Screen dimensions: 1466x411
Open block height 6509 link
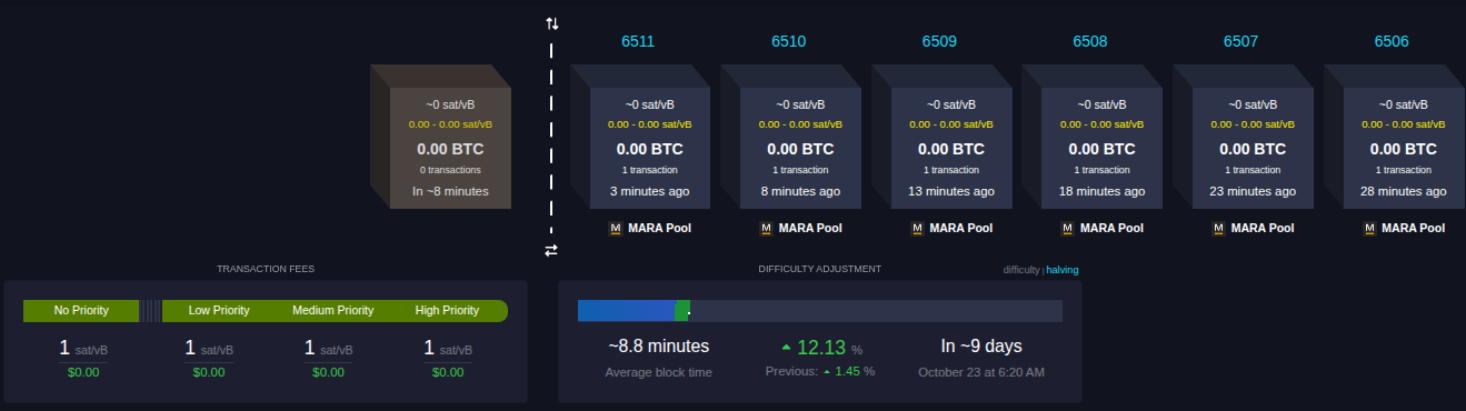(939, 42)
